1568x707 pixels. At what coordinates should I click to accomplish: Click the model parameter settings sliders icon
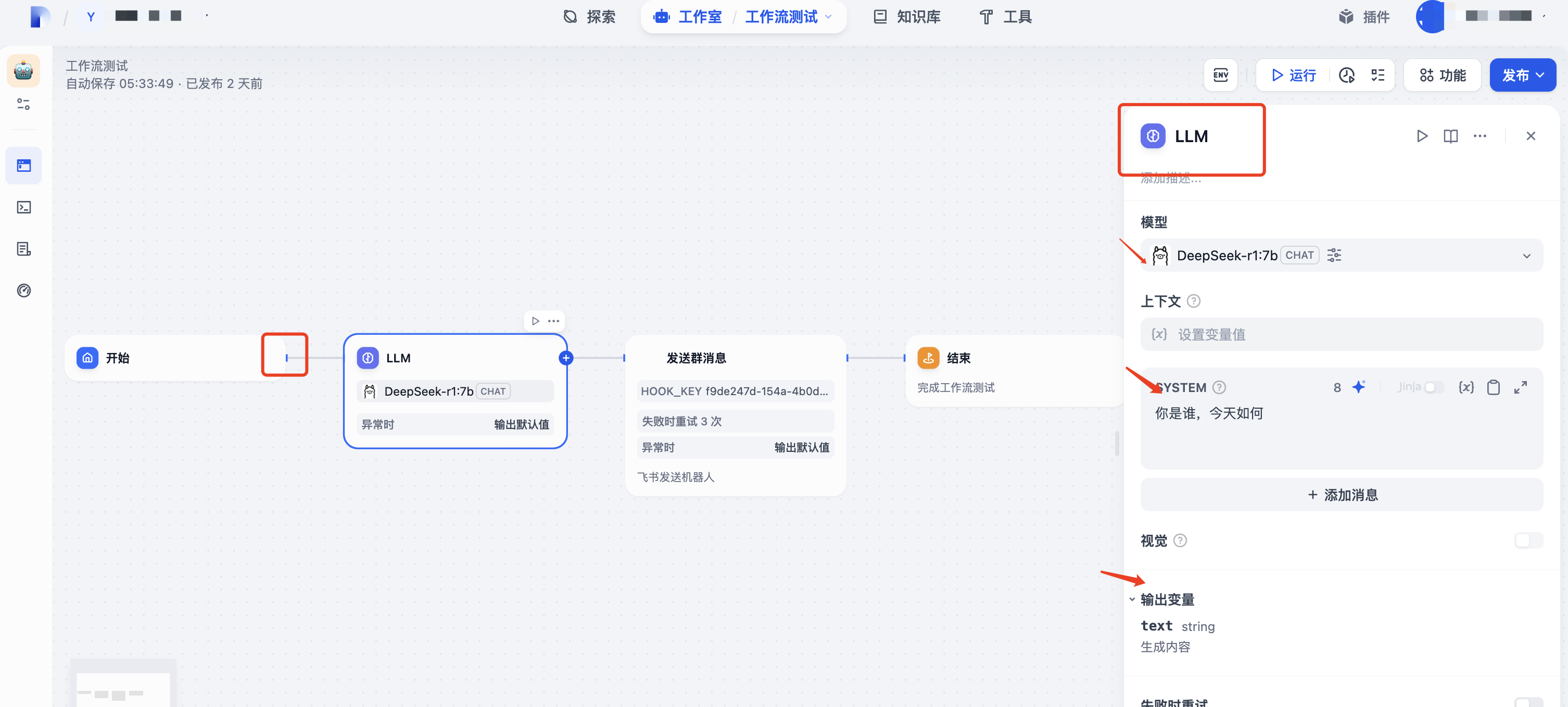pos(1334,255)
